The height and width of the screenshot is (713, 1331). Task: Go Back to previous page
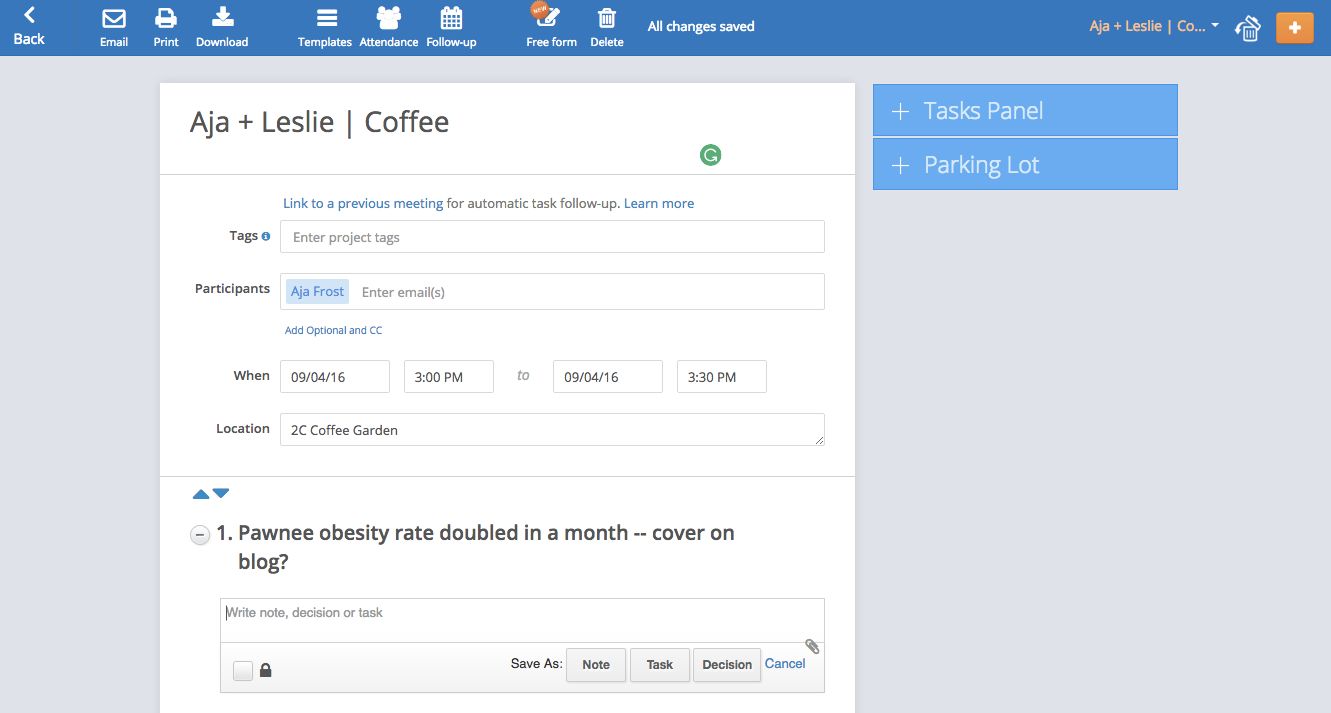point(29,27)
